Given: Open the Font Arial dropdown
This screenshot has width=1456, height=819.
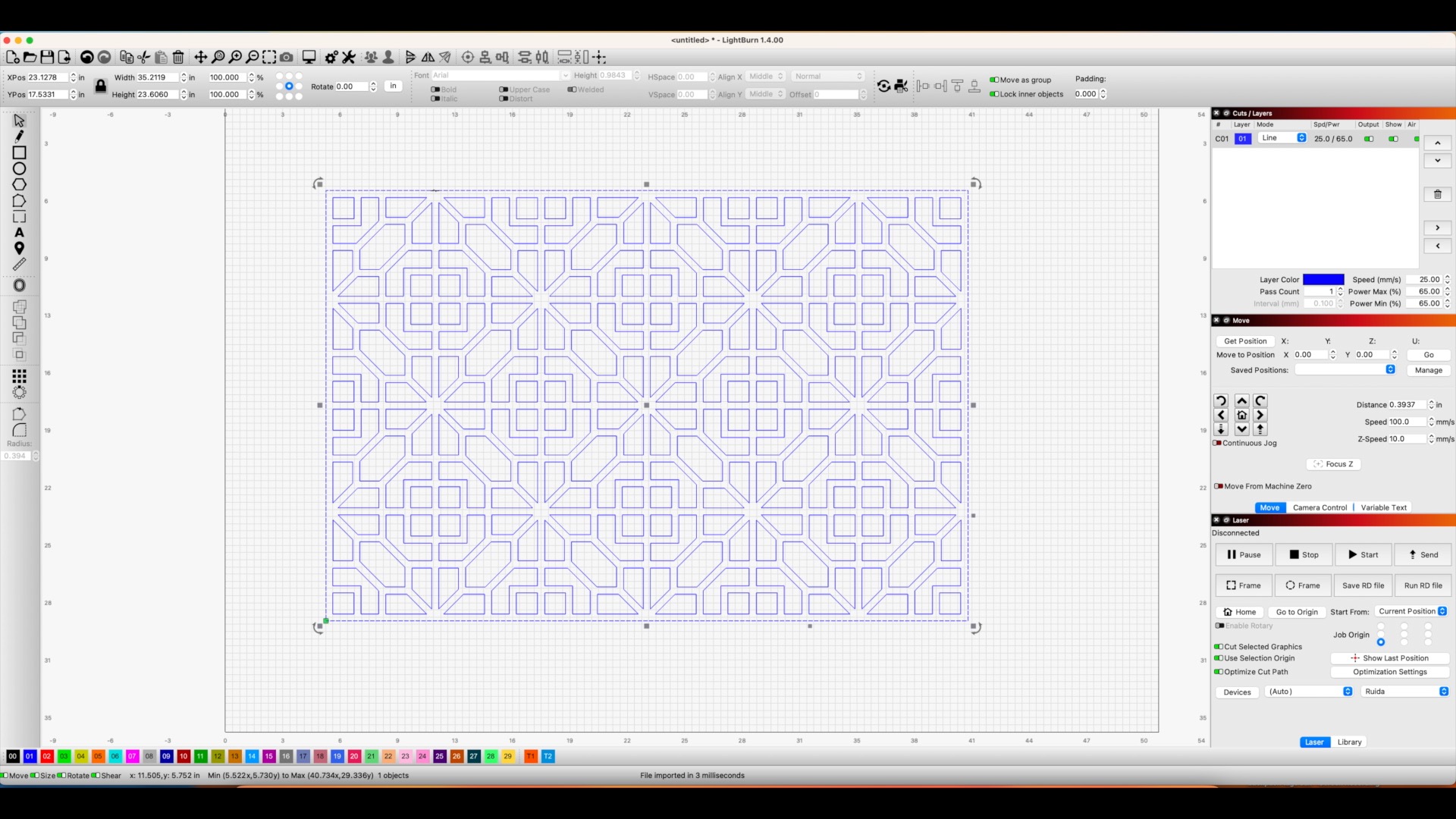Looking at the screenshot, I should point(500,76).
